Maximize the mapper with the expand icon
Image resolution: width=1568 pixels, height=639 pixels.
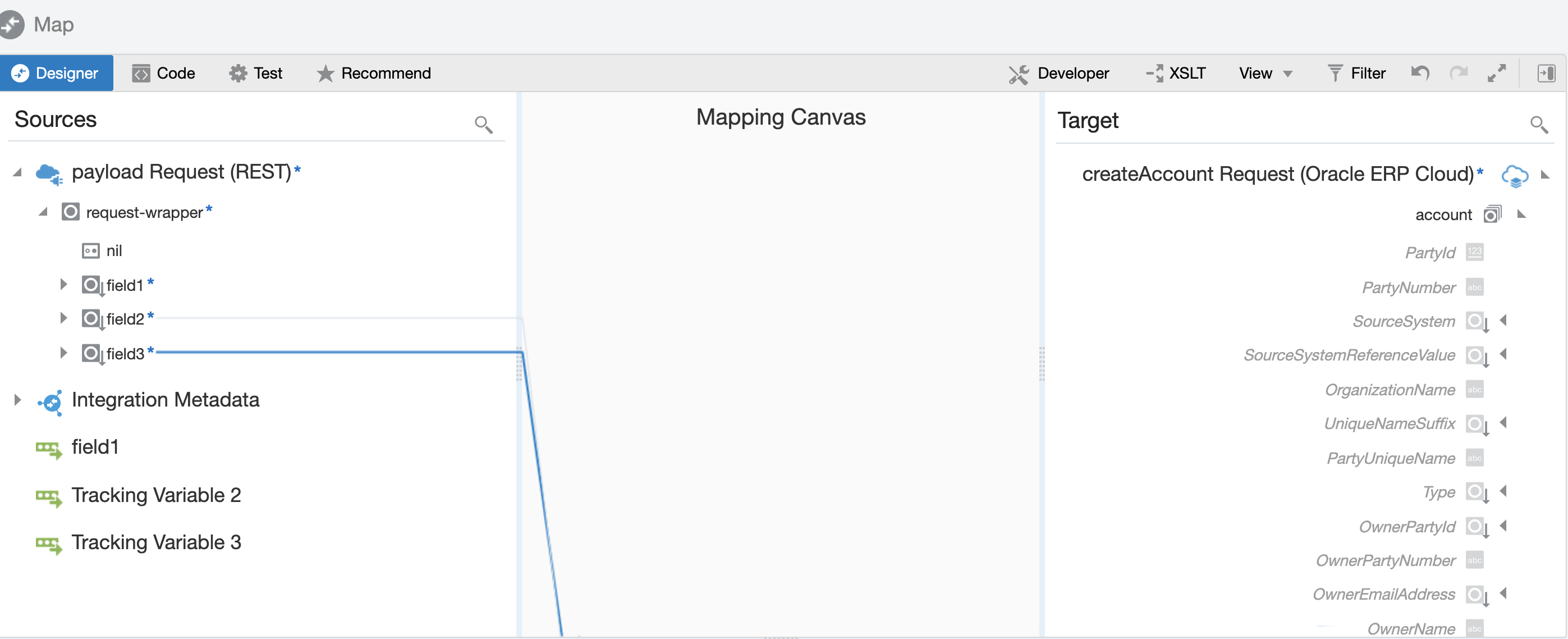(1496, 73)
